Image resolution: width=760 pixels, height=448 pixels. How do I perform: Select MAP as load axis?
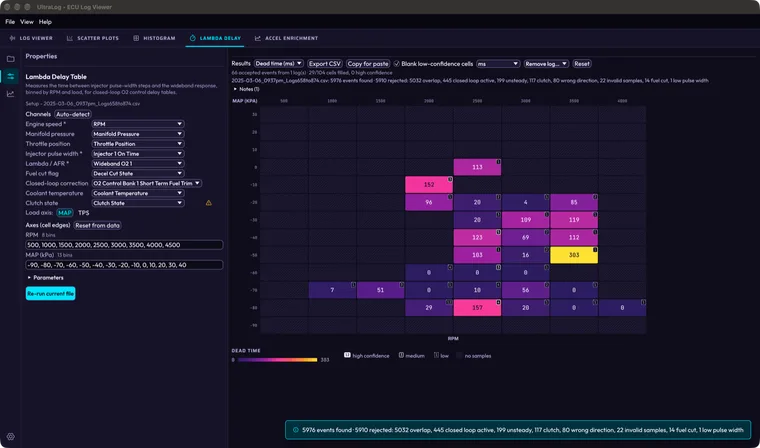tap(65, 212)
